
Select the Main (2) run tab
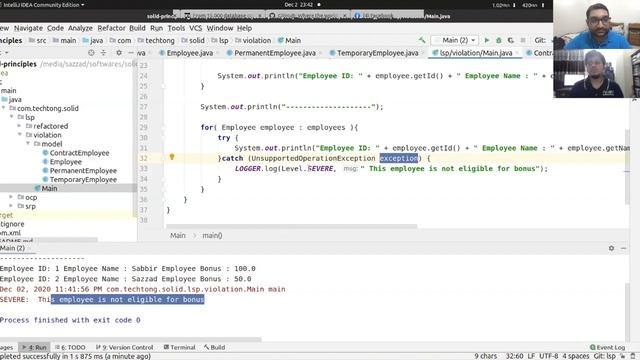point(14,248)
